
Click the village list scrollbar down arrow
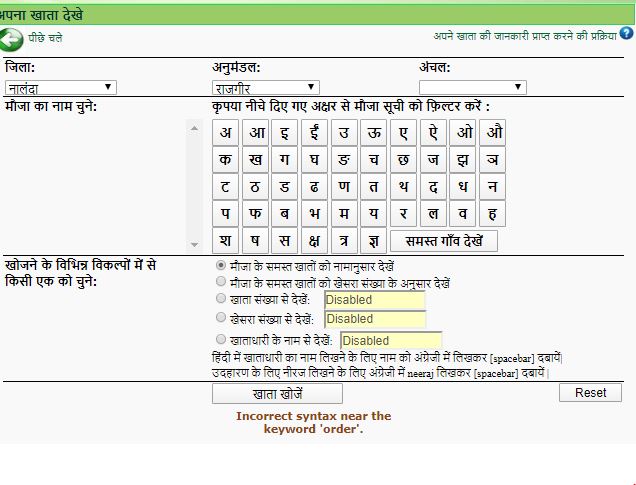point(195,244)
